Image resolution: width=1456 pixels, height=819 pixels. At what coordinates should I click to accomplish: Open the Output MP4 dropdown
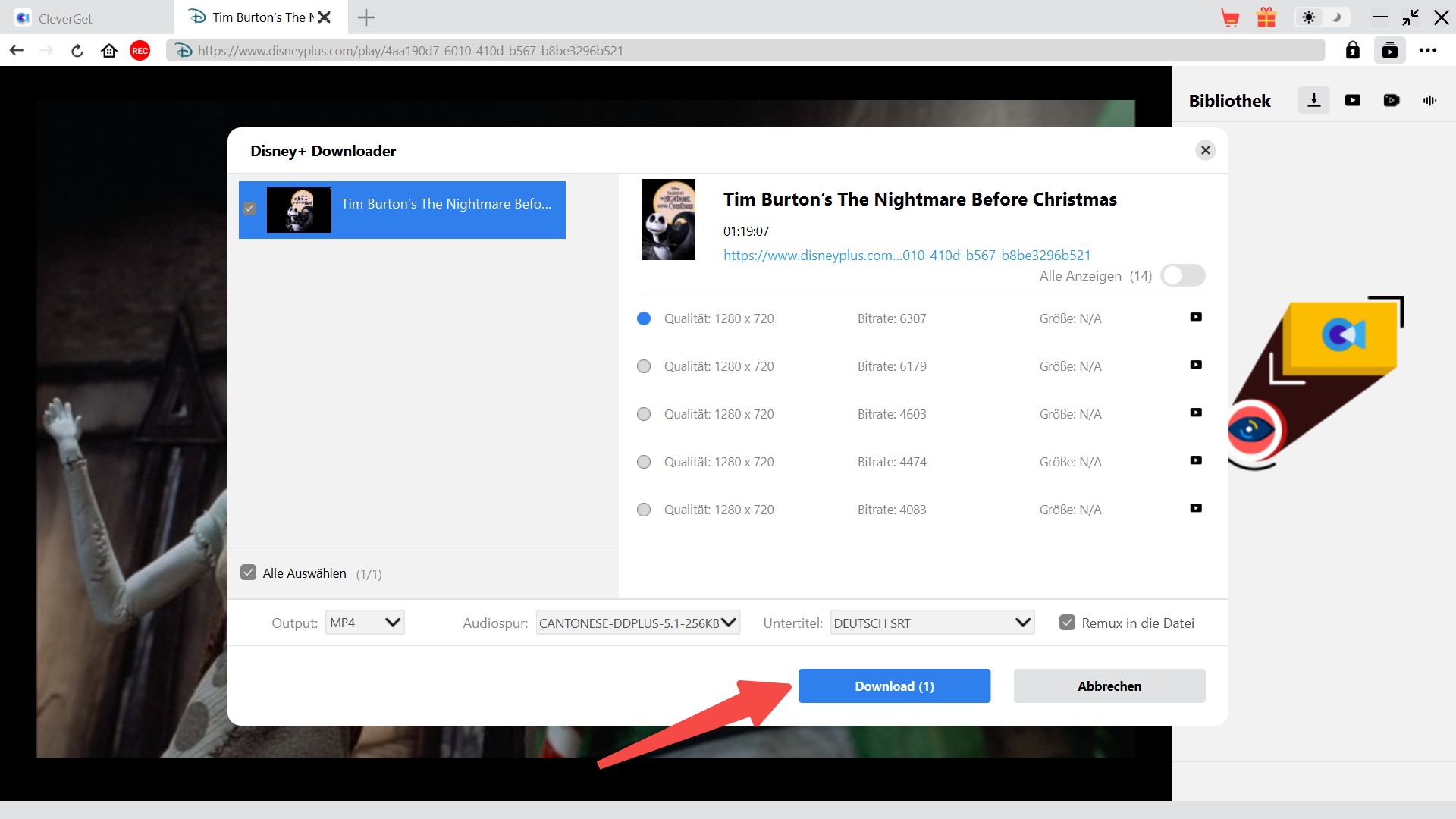[365, 623]
